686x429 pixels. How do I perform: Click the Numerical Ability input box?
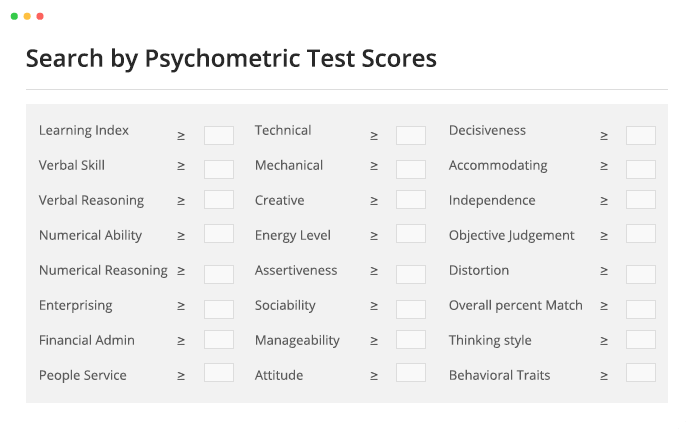[x=219, y=234]
